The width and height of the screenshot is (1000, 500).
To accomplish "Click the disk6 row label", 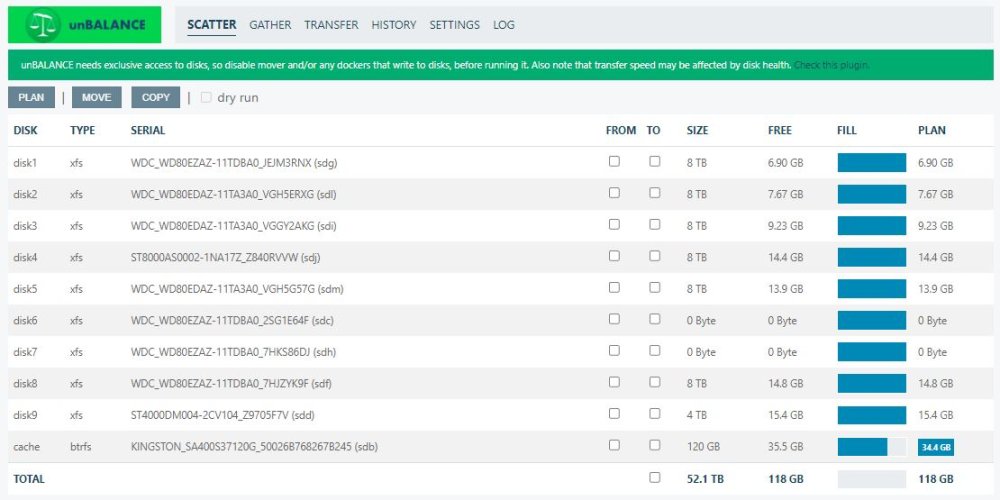I will coord(26,321).
